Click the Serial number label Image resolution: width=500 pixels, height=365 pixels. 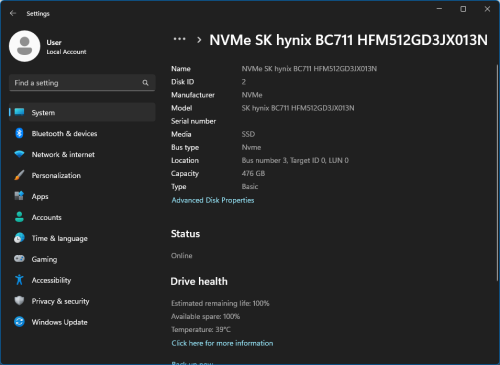coord(193,121)
